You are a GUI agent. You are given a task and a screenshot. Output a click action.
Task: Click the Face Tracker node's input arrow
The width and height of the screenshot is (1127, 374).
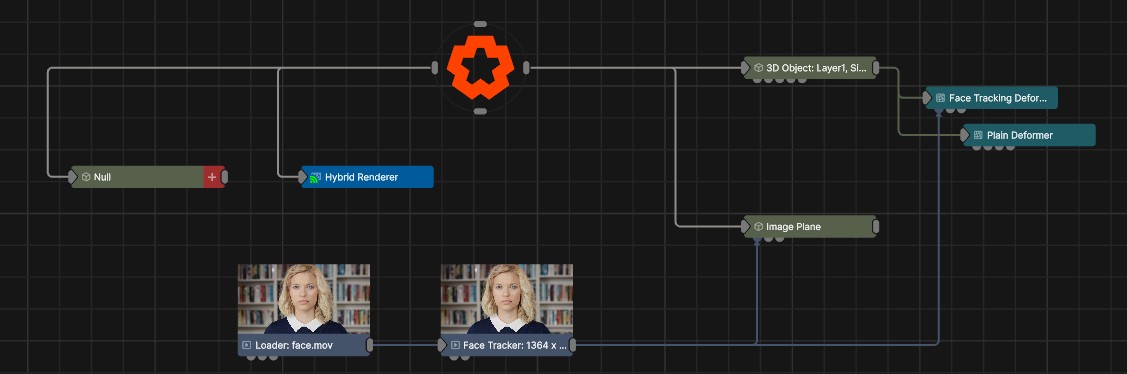tap(443, 345)
